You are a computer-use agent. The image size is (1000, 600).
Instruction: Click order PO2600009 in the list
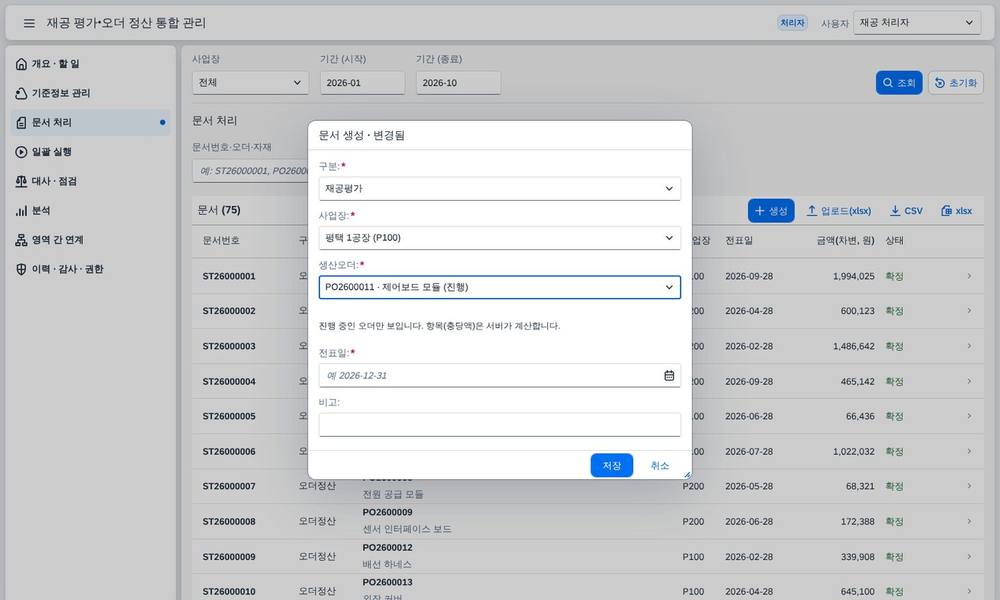tap(387, 512)
